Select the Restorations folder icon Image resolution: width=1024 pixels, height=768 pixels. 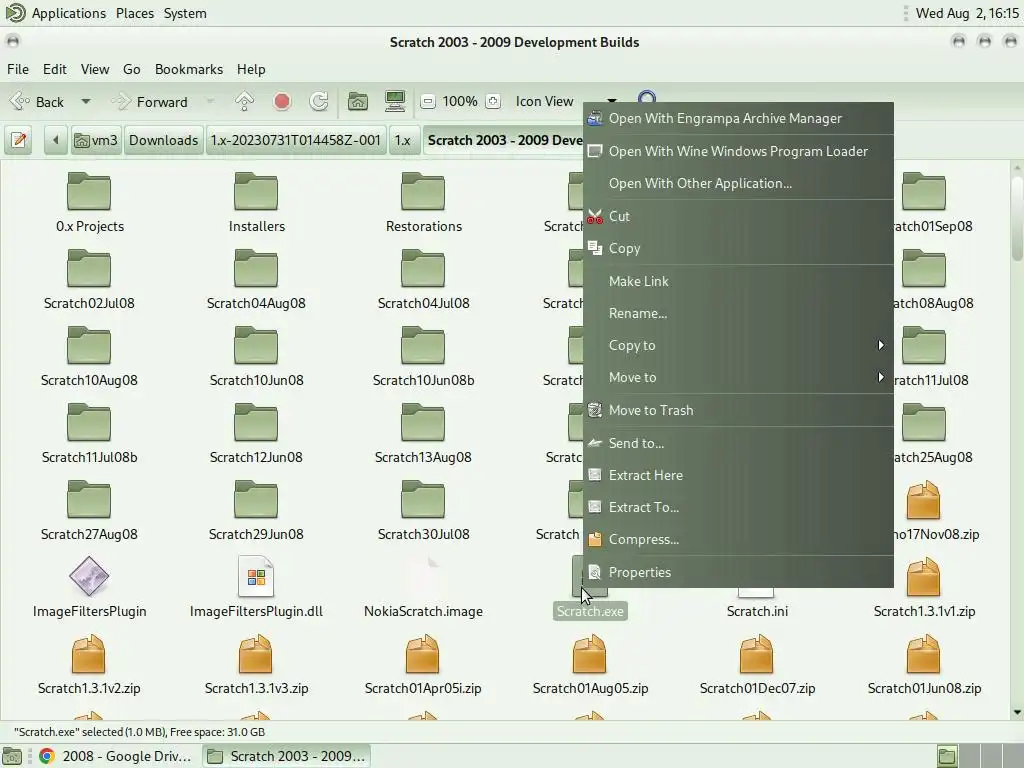pyautogui.click(x=423, y=191)
